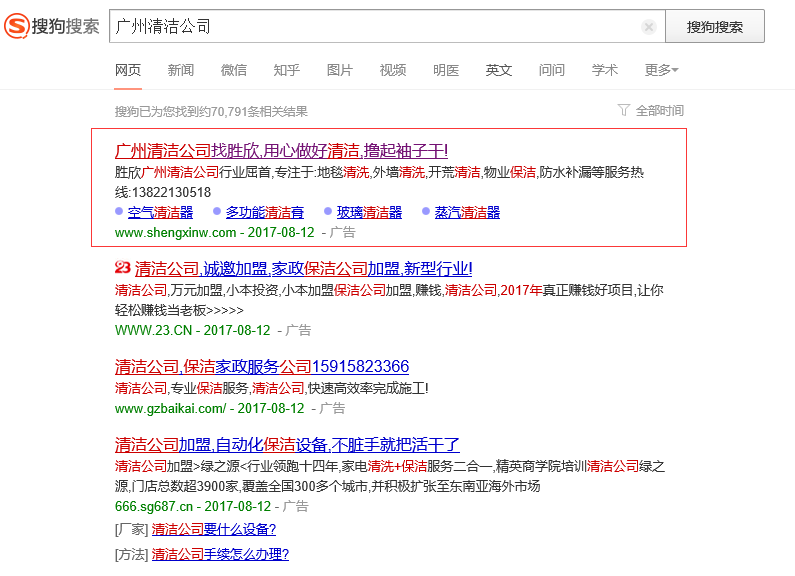
Task: Open the 微信 search tab
Action: click(234, 70)
